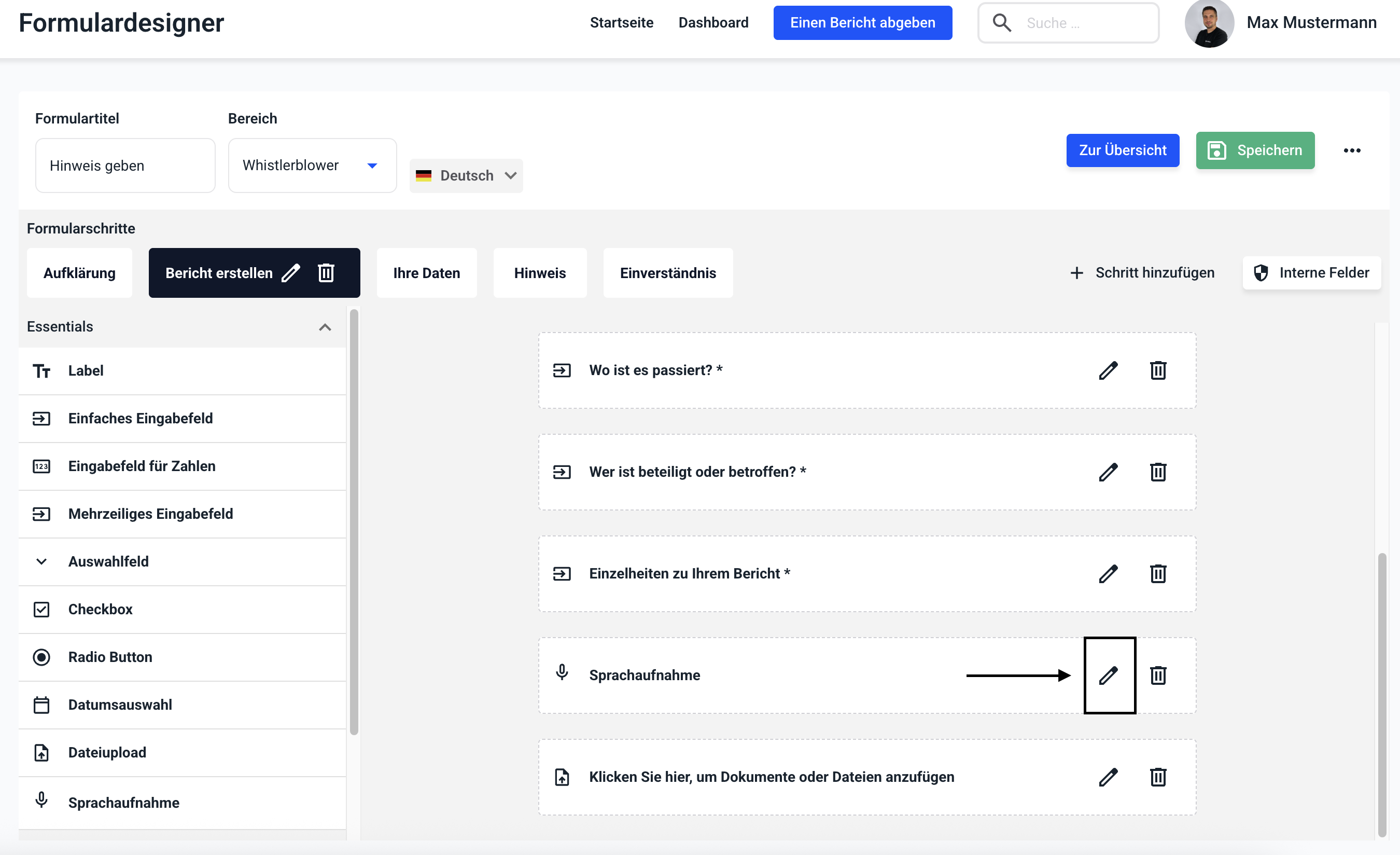Click trash icon on Bericht erstellen step
Viewport: 1400px width, 855px height.
(326, 273)
